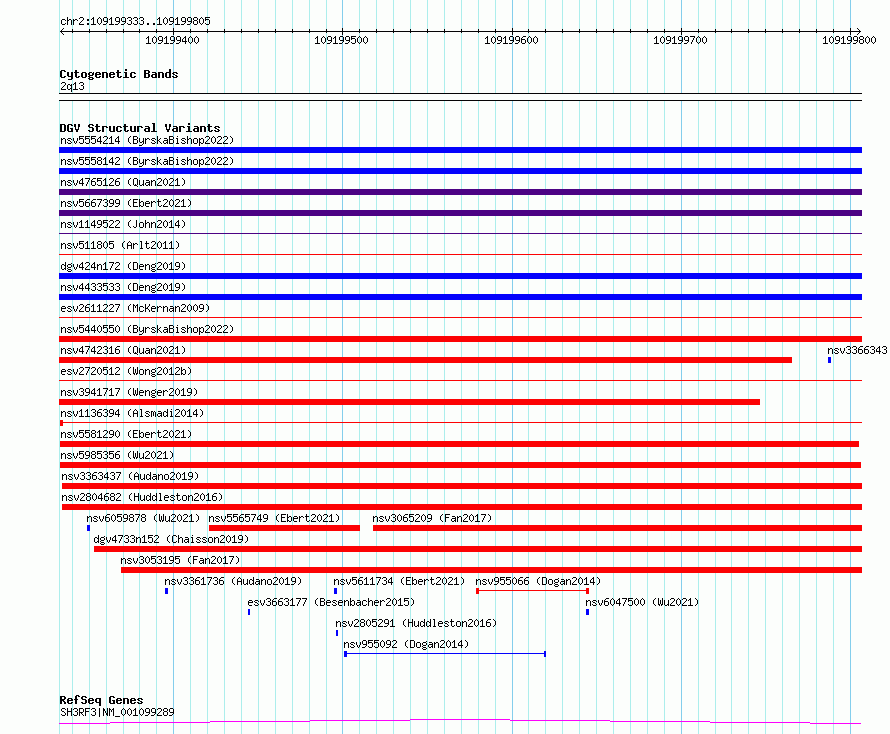Click the small blue marker under nsv6059878

89,529
